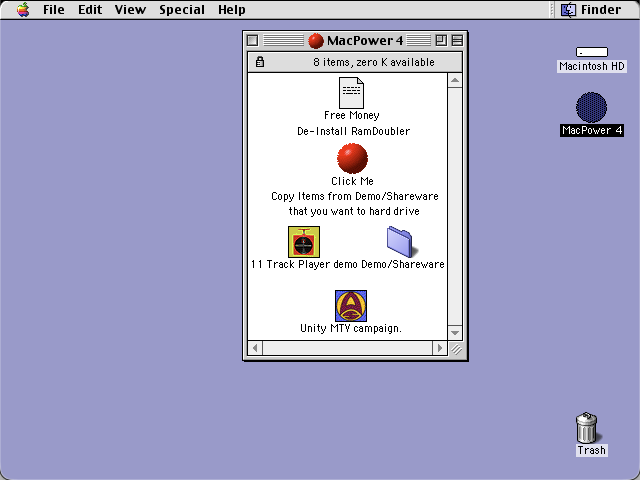
Task: Open the Demo/Shareware folder icon
Action: (x=401, y=242)
